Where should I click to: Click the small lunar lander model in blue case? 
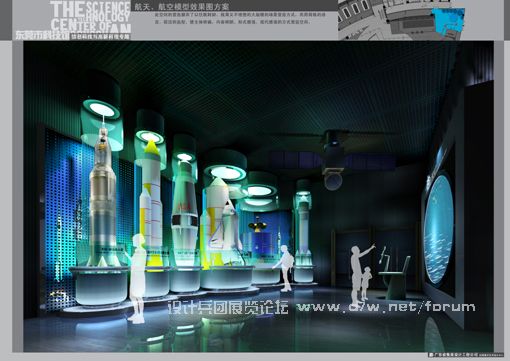pyautogui.click(x=257, y=225)
